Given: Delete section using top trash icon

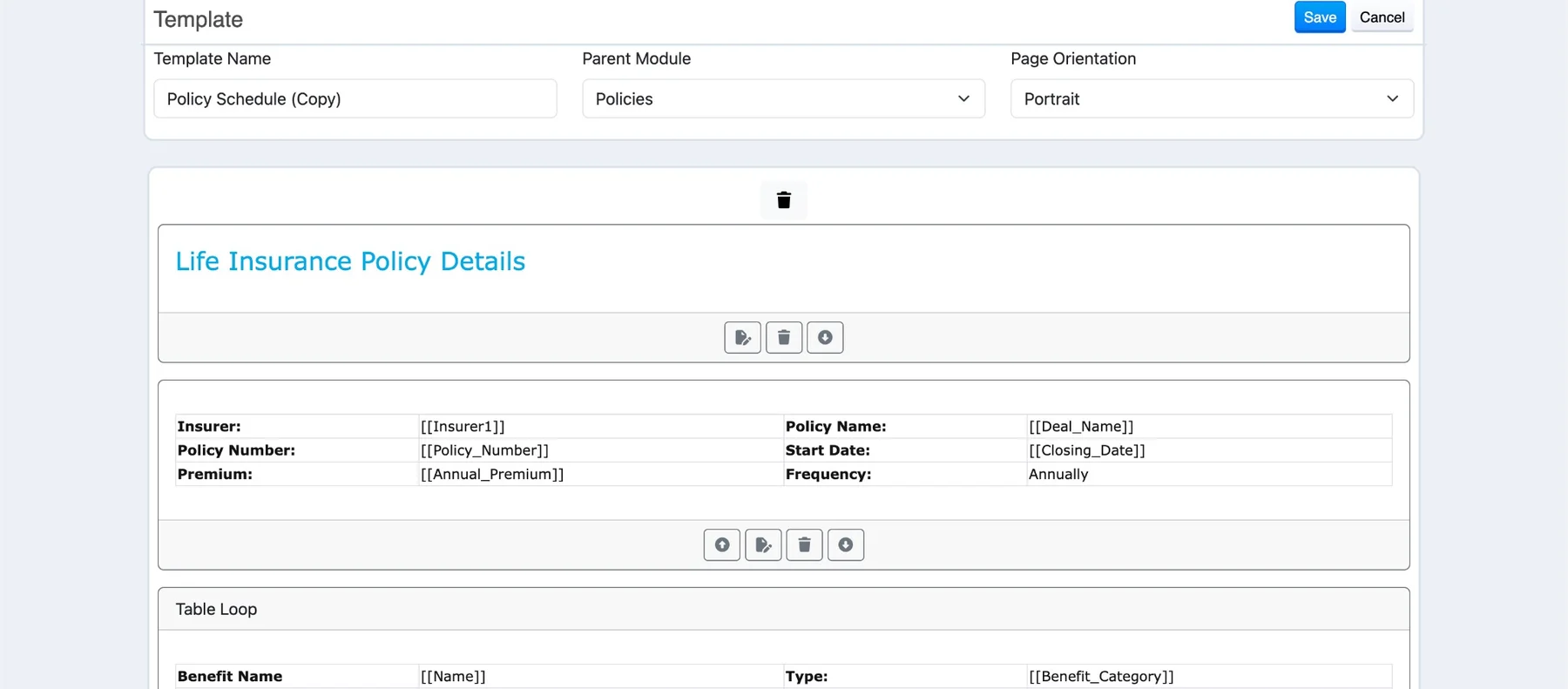Looking at the screenshot, I should 783,200.
